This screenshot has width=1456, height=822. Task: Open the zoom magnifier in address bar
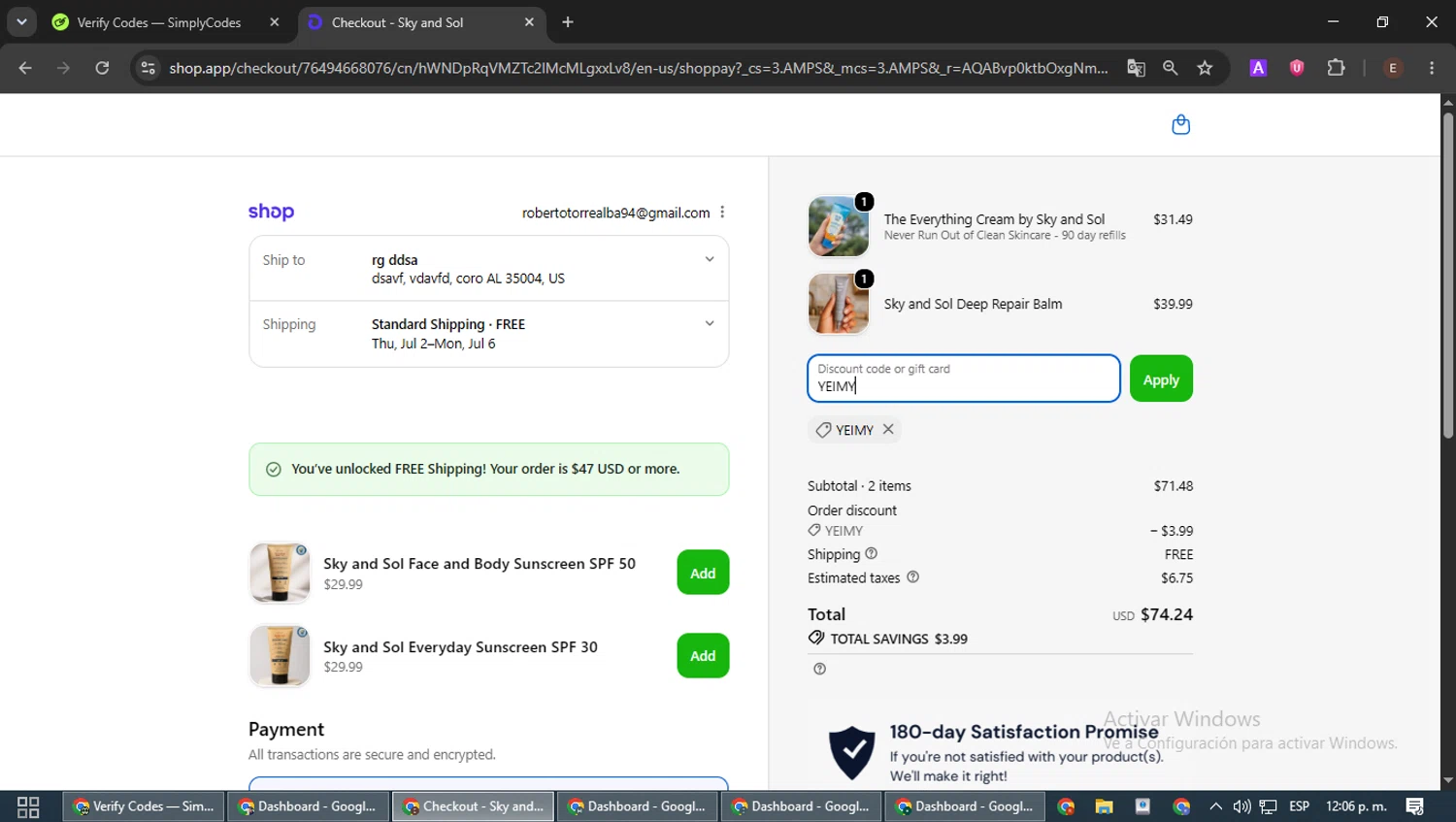point(1171,68)
